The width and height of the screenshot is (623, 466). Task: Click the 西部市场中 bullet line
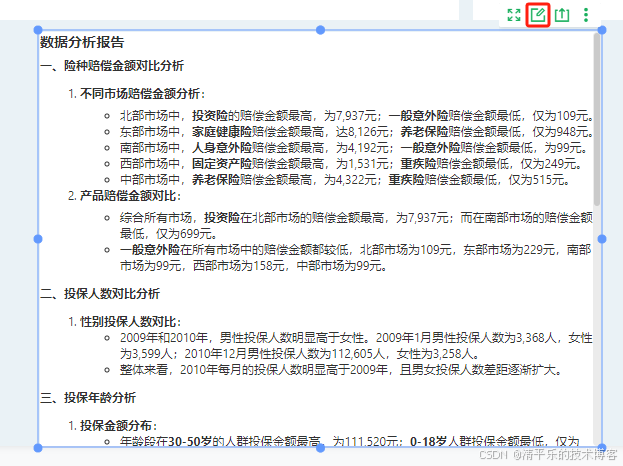click(350, 164)
